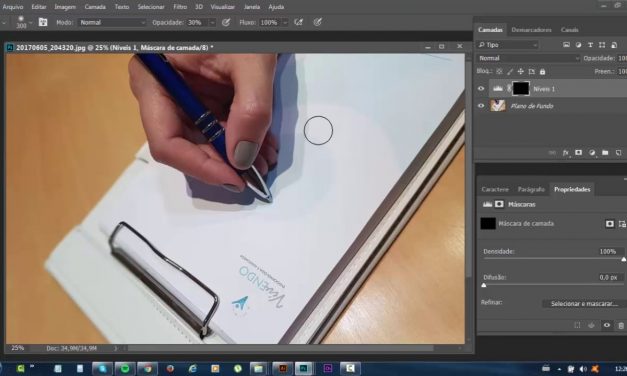
Task: Open the Editar menu
Action: [38, 7]
